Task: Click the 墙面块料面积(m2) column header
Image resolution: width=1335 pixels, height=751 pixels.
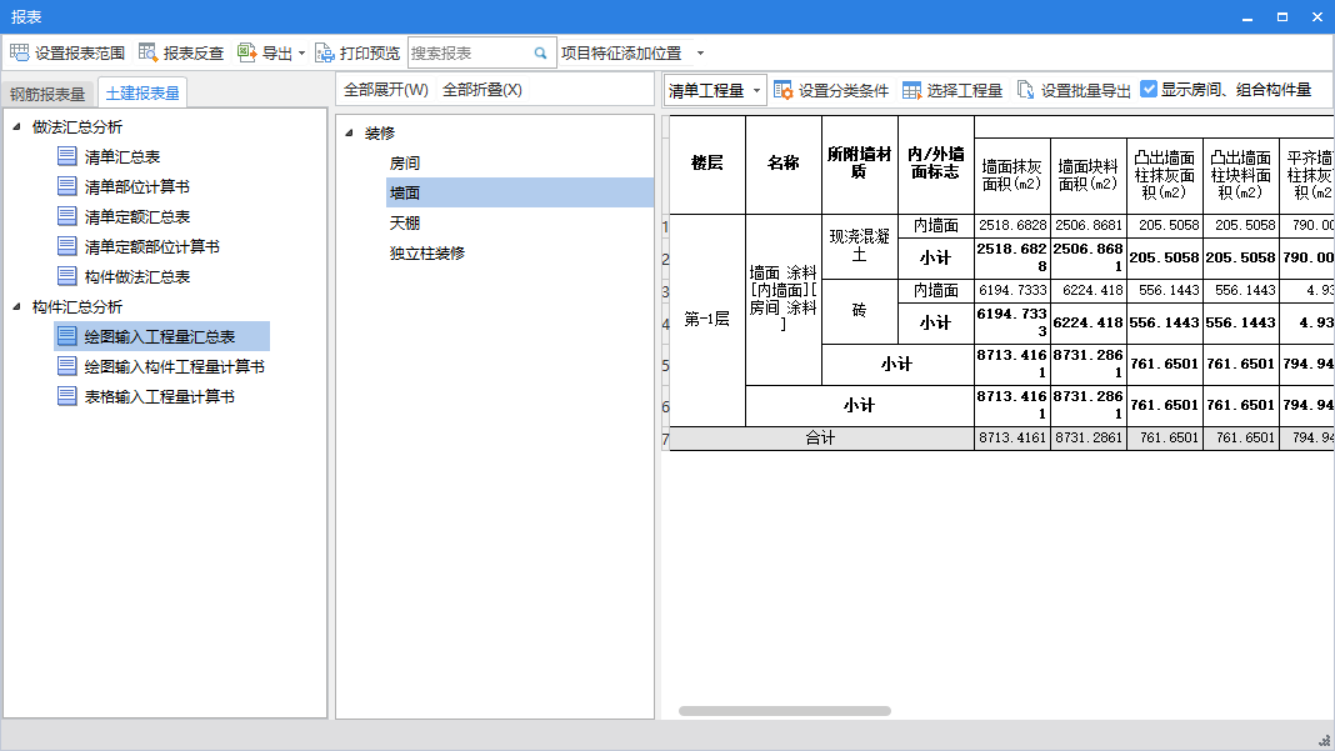Action: click(x=1088, y=176)
